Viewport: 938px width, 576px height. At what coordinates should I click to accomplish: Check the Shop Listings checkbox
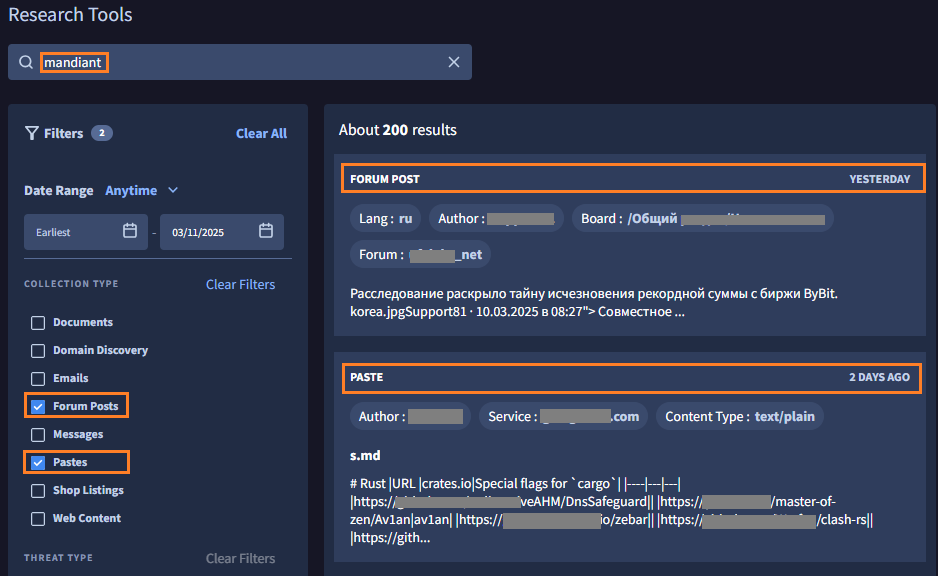[38, 491]
